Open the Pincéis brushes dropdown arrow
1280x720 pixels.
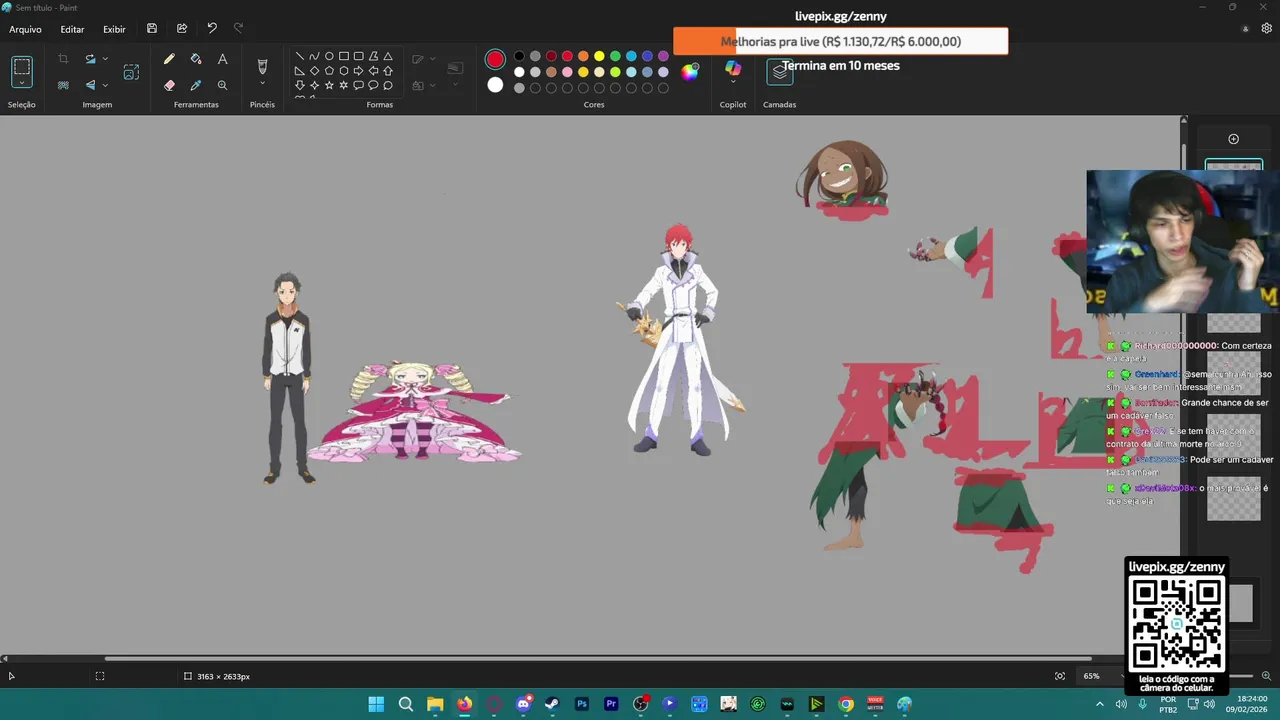(262, 84)
